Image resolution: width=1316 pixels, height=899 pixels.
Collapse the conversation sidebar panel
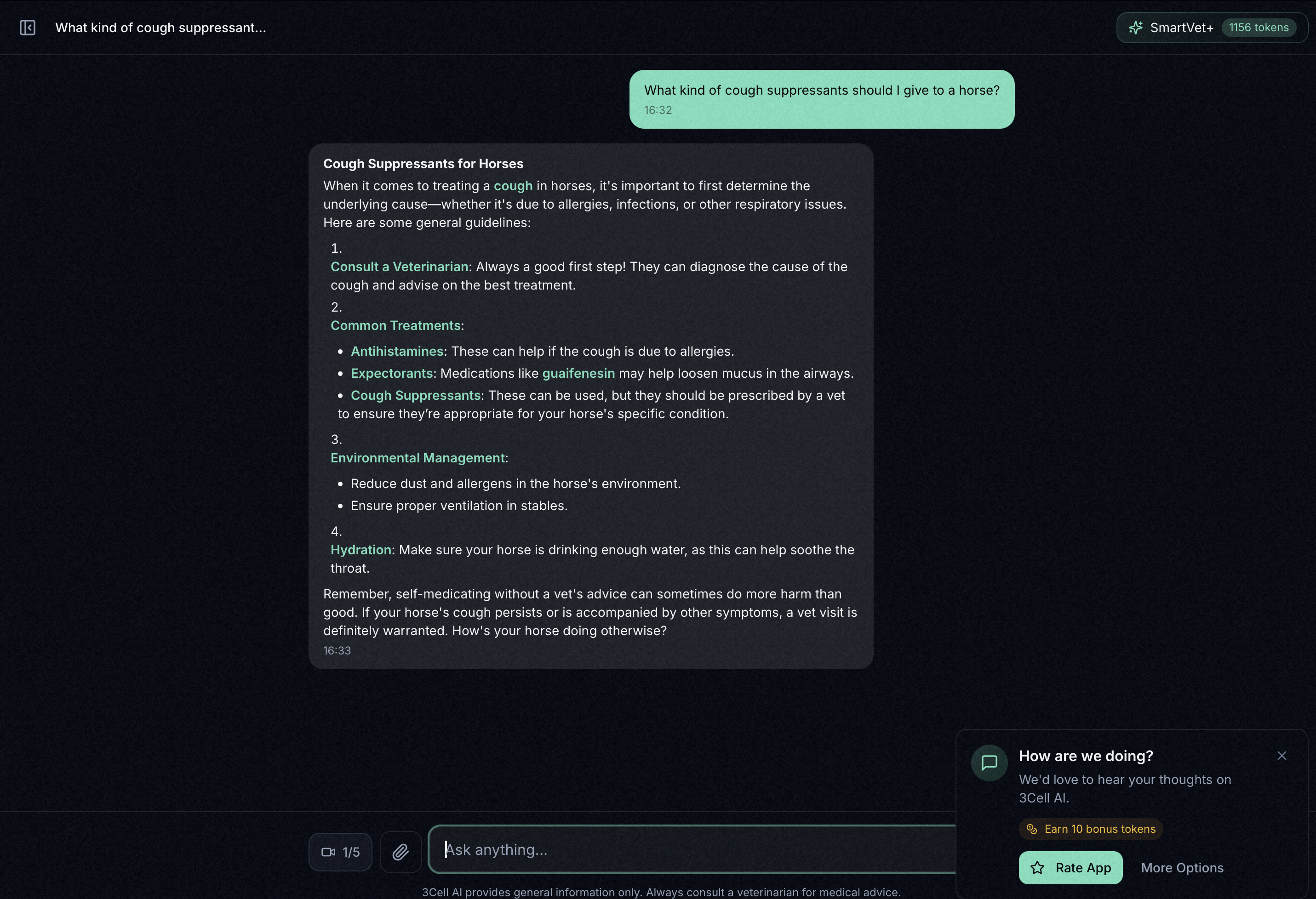coord(27,27)
